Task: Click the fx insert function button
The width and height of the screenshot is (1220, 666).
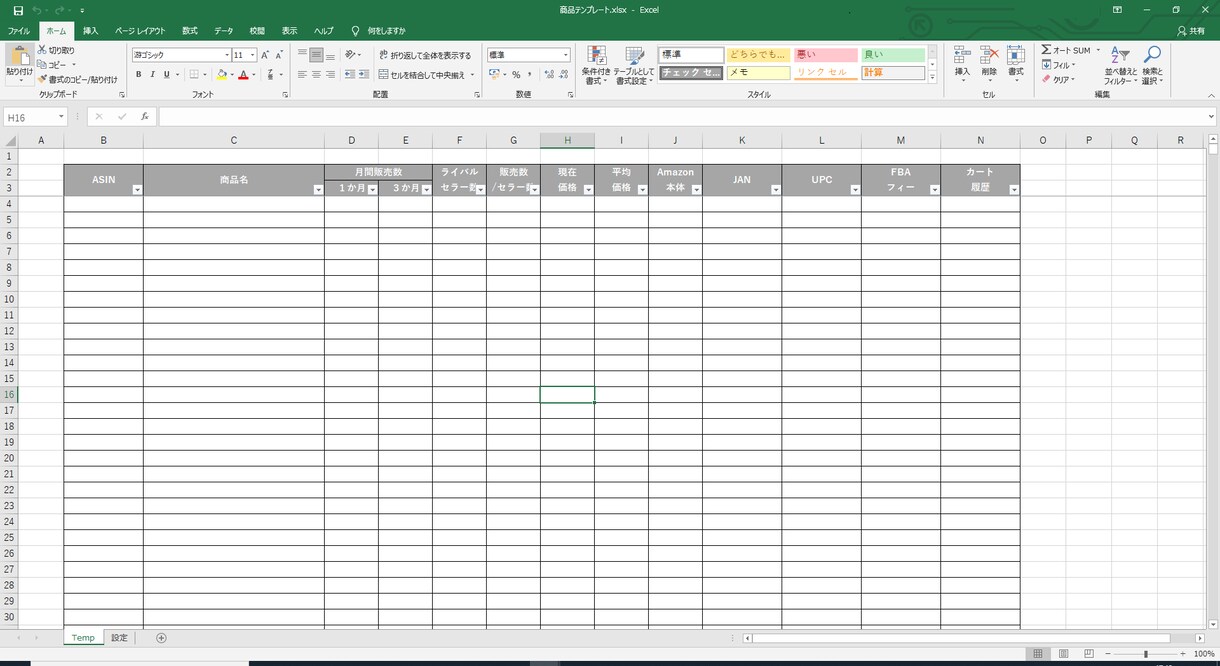Action: [144, 117]
